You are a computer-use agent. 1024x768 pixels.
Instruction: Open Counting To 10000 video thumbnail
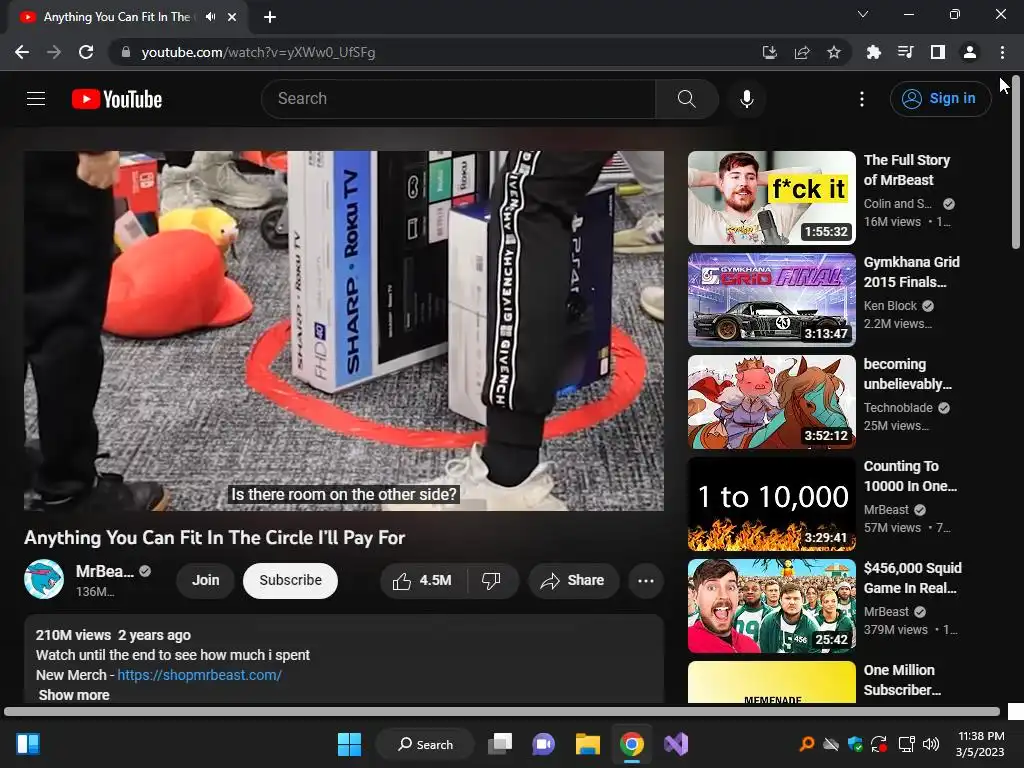(x=772, y=504)
